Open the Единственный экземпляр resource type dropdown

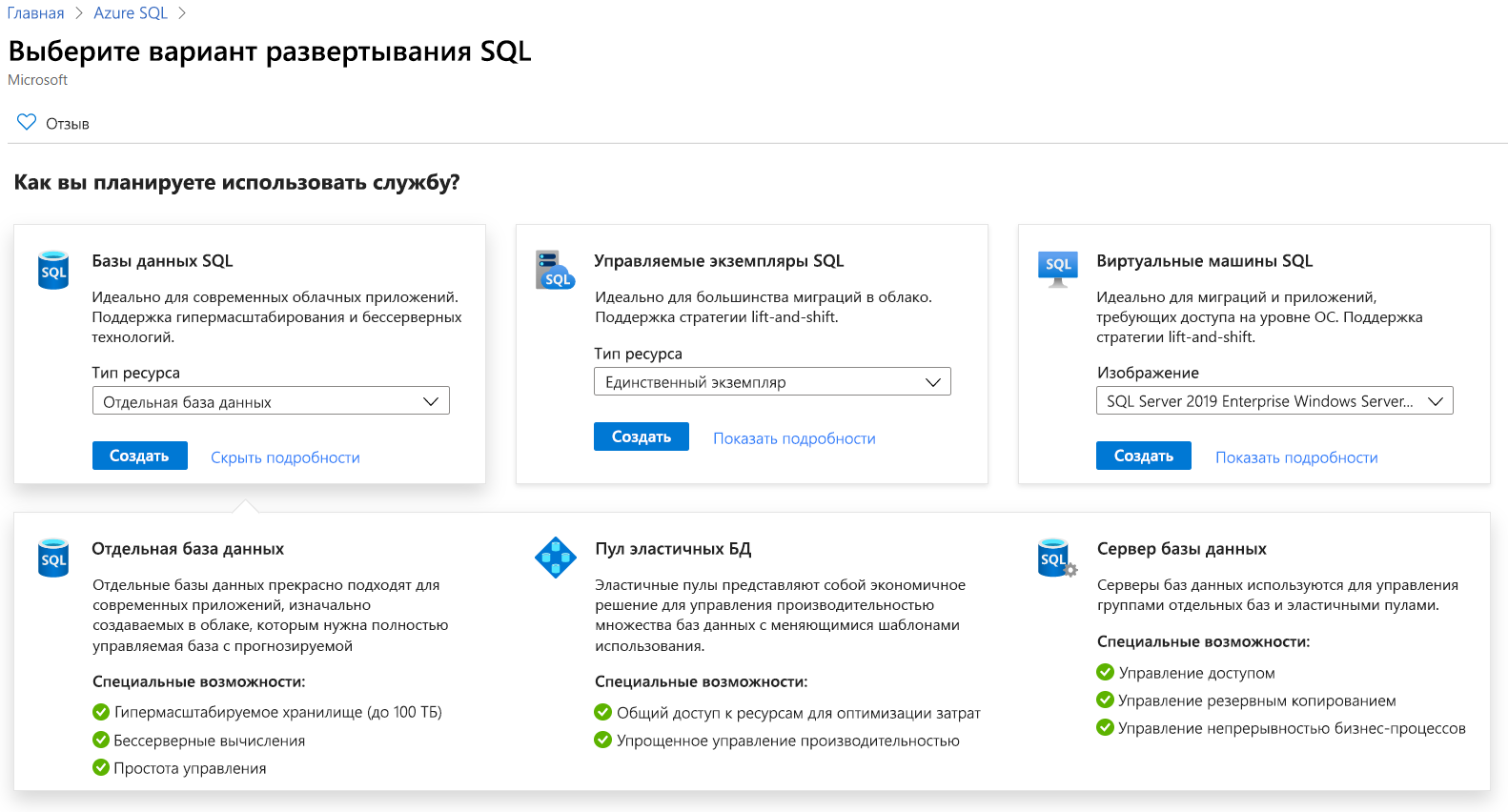point(772,381)
